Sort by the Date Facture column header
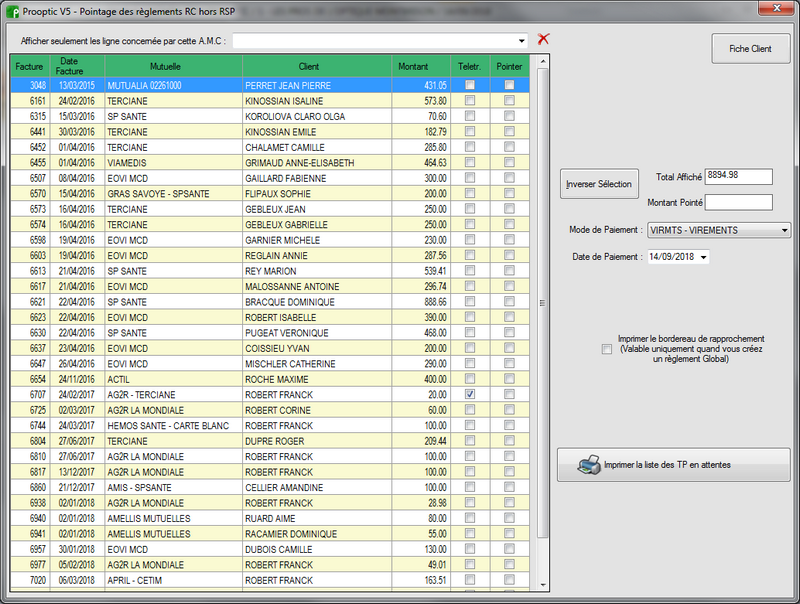Screen dimensions: 800x604 click(78, 66)
